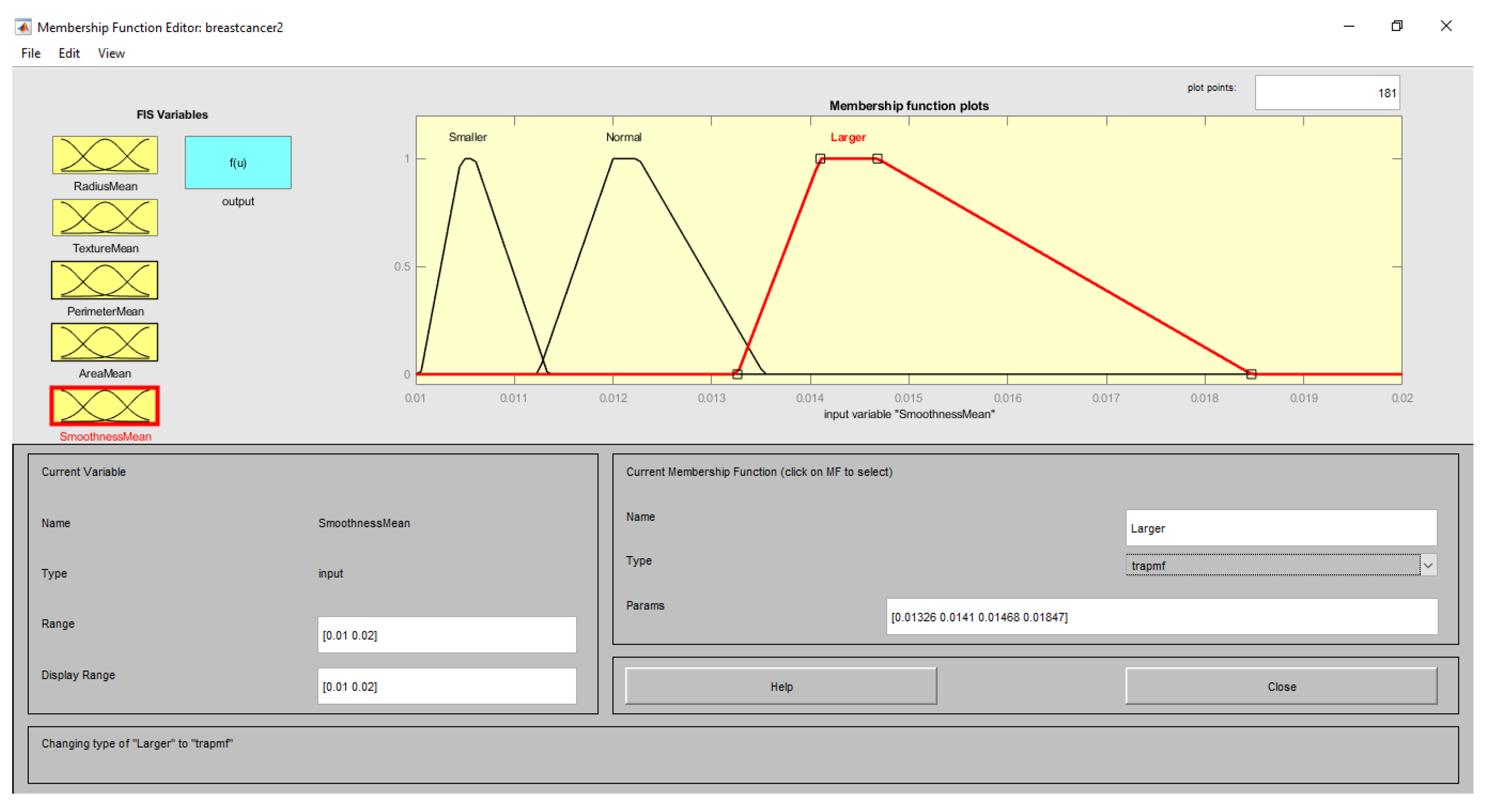1488x812 pixels.
Task: Select the RadiusMean input variable icon
Action: [104, 155]
